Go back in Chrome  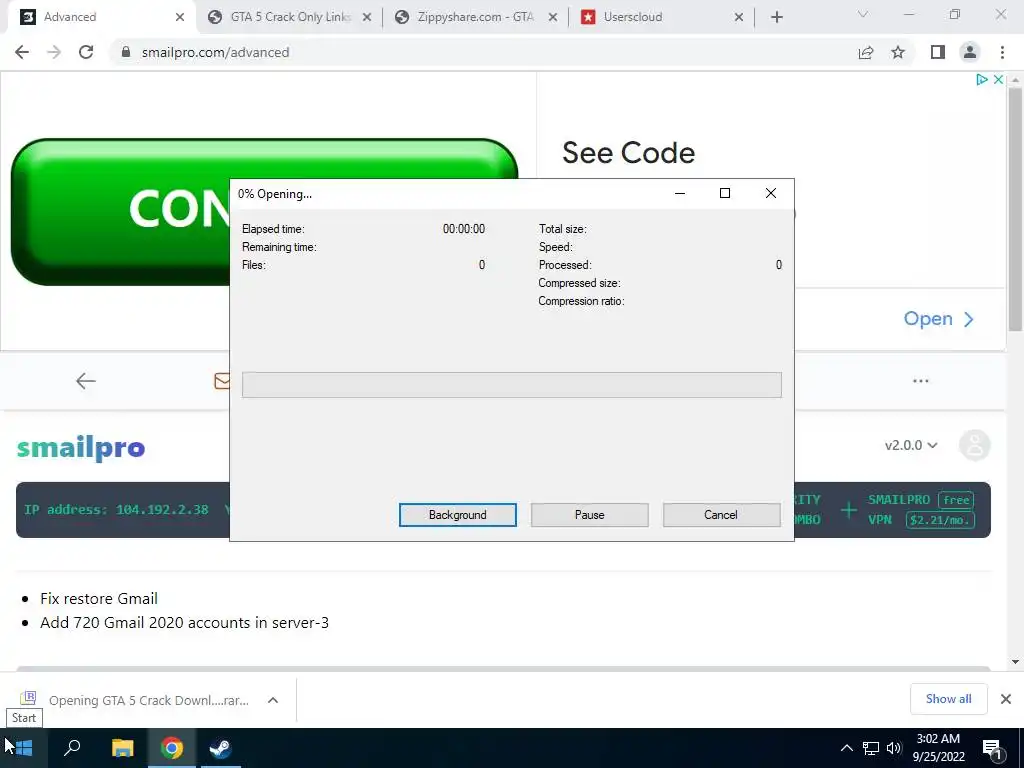pyautogui.click(x=22, y=52)
